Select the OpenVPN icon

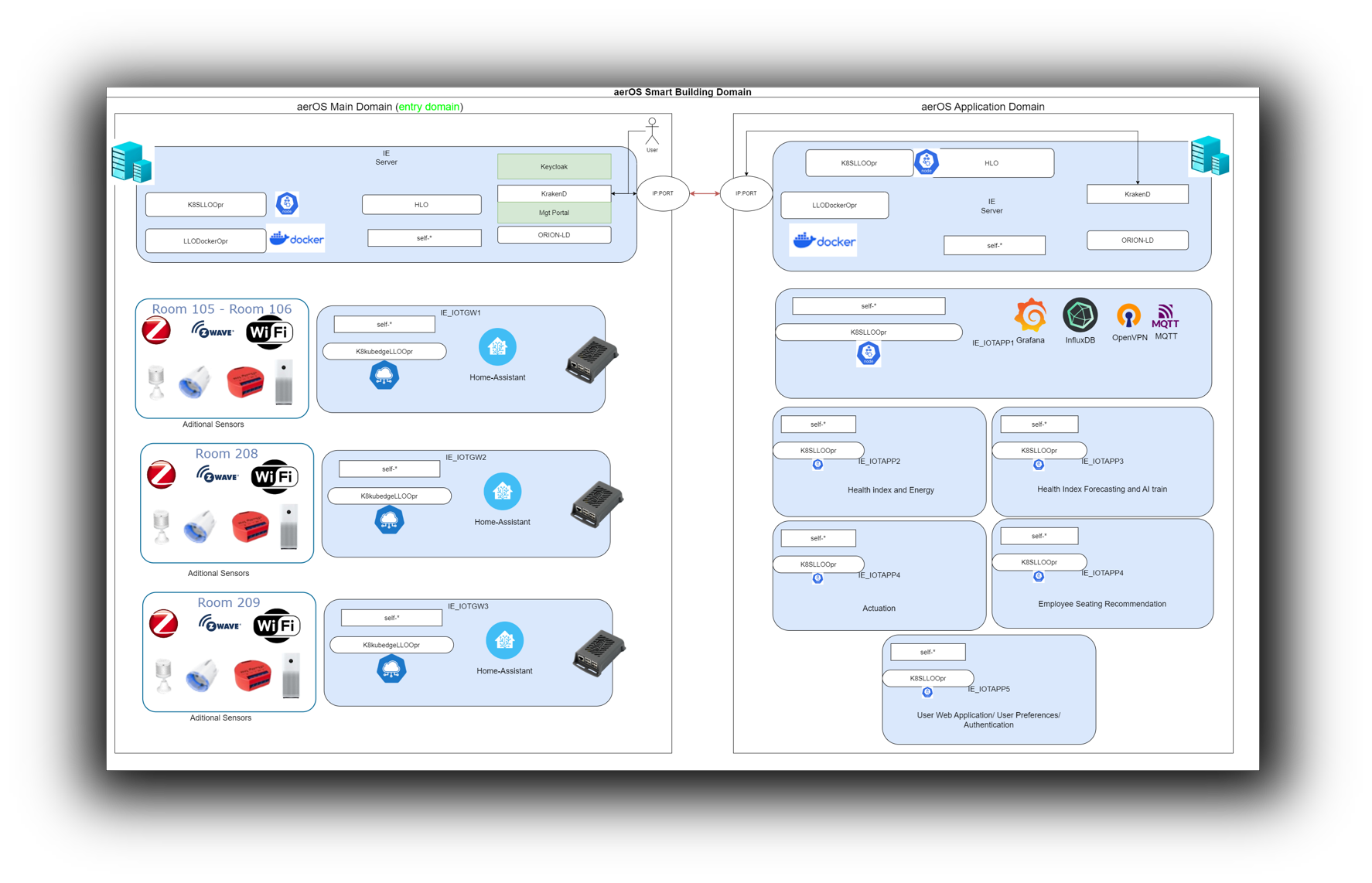[1128, 316]
